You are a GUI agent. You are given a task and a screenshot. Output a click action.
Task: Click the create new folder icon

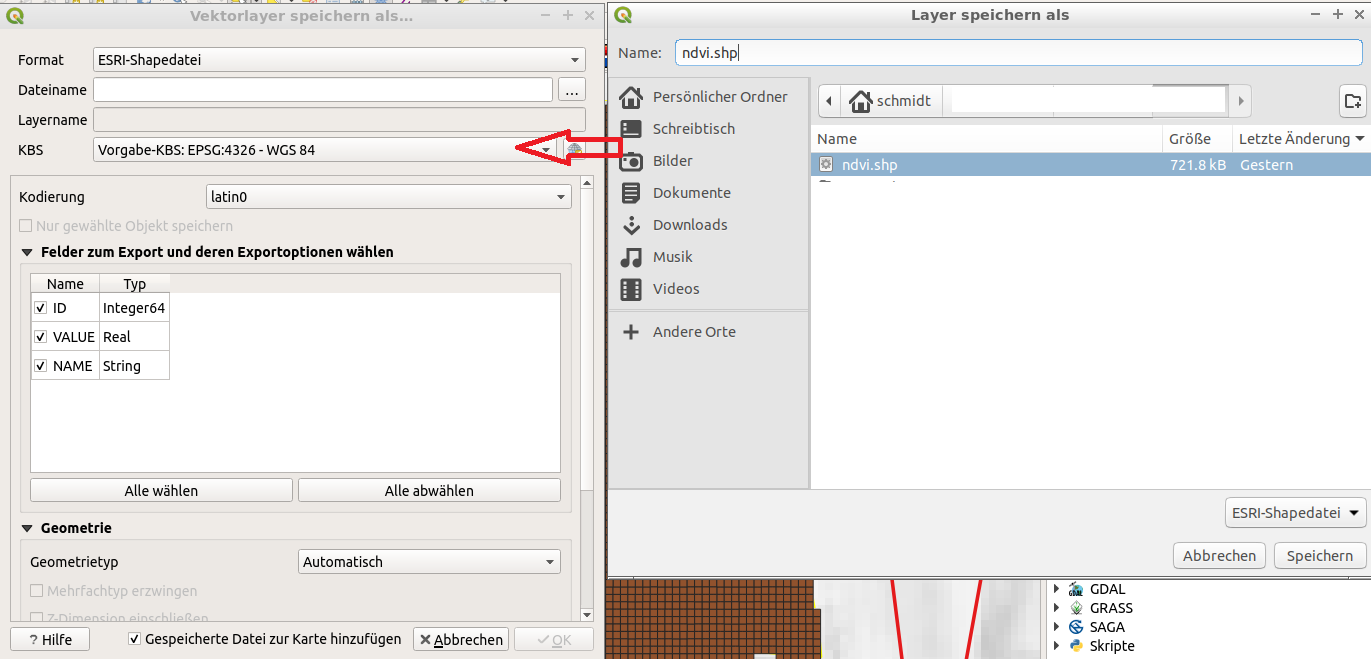pos(1352,101)
